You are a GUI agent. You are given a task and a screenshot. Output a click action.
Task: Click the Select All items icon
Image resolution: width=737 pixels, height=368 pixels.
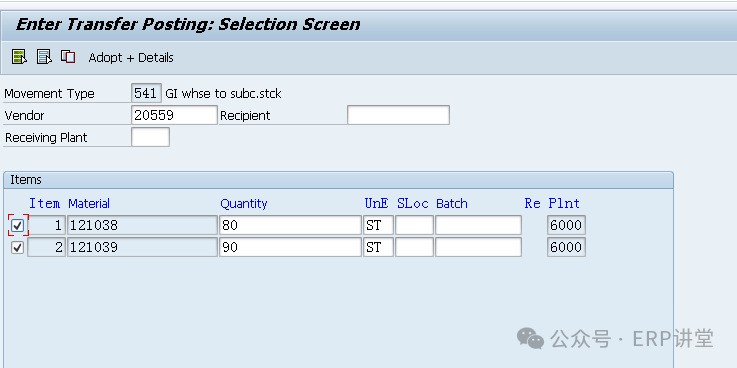coord(19,57)
